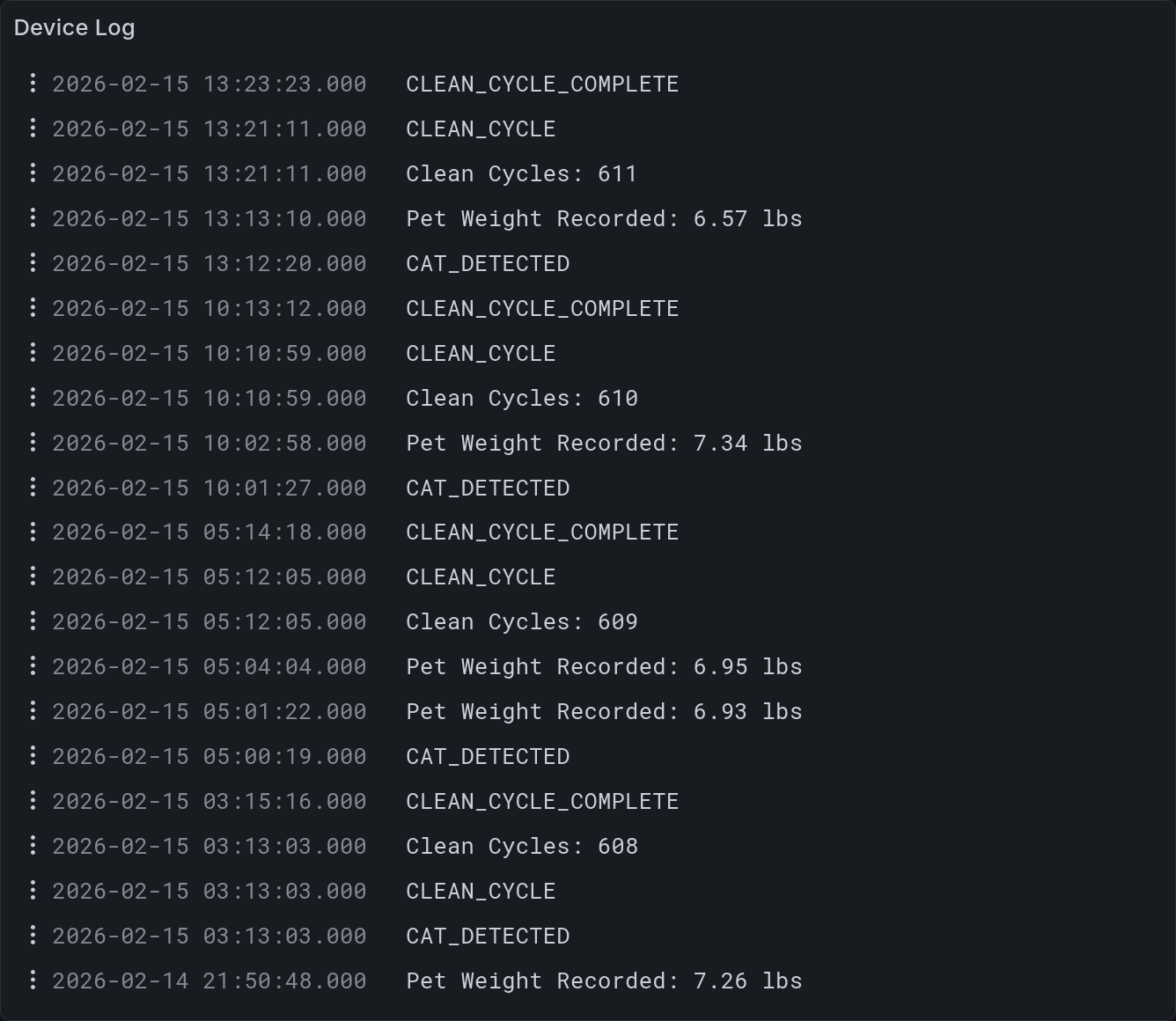
Task: Click the 03:13:03 CAT_DETECTED log message
Action: tap(488, 936)
